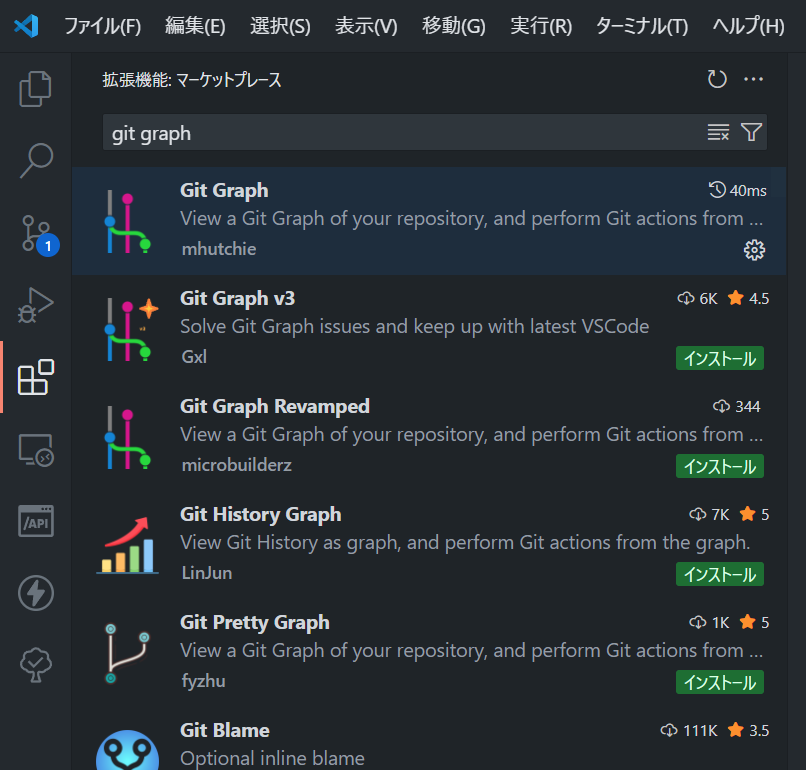Click the 40ms activation time on Git Graph

pos(737,190)
